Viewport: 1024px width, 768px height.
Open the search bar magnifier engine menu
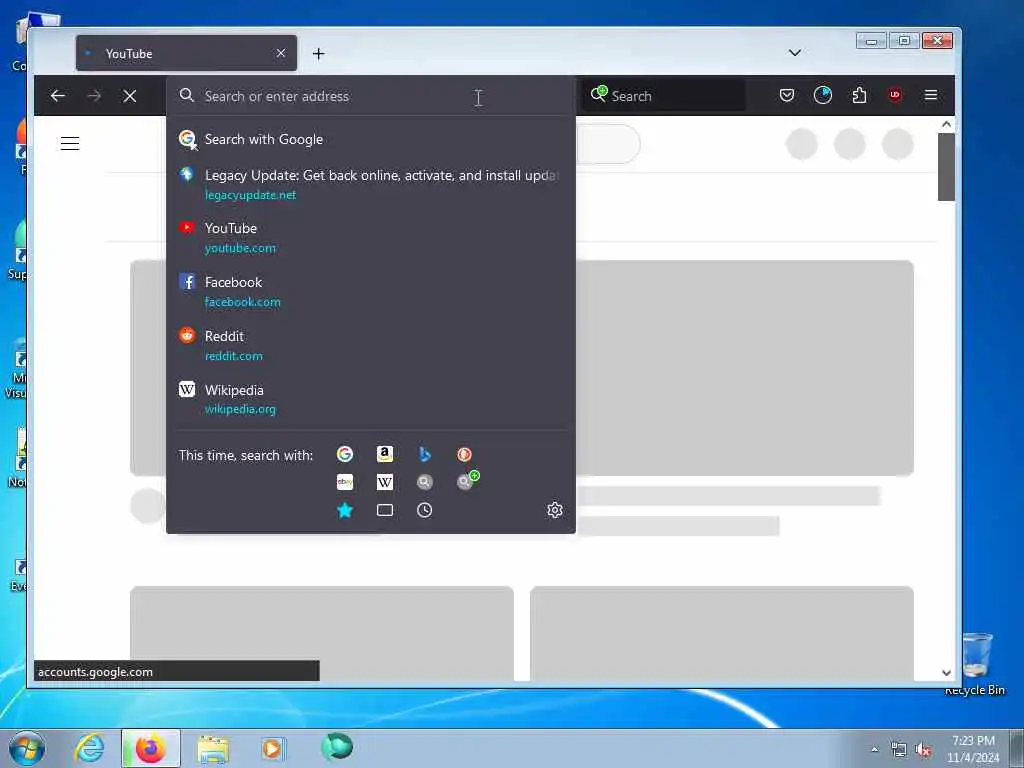(x=598, y=95)
